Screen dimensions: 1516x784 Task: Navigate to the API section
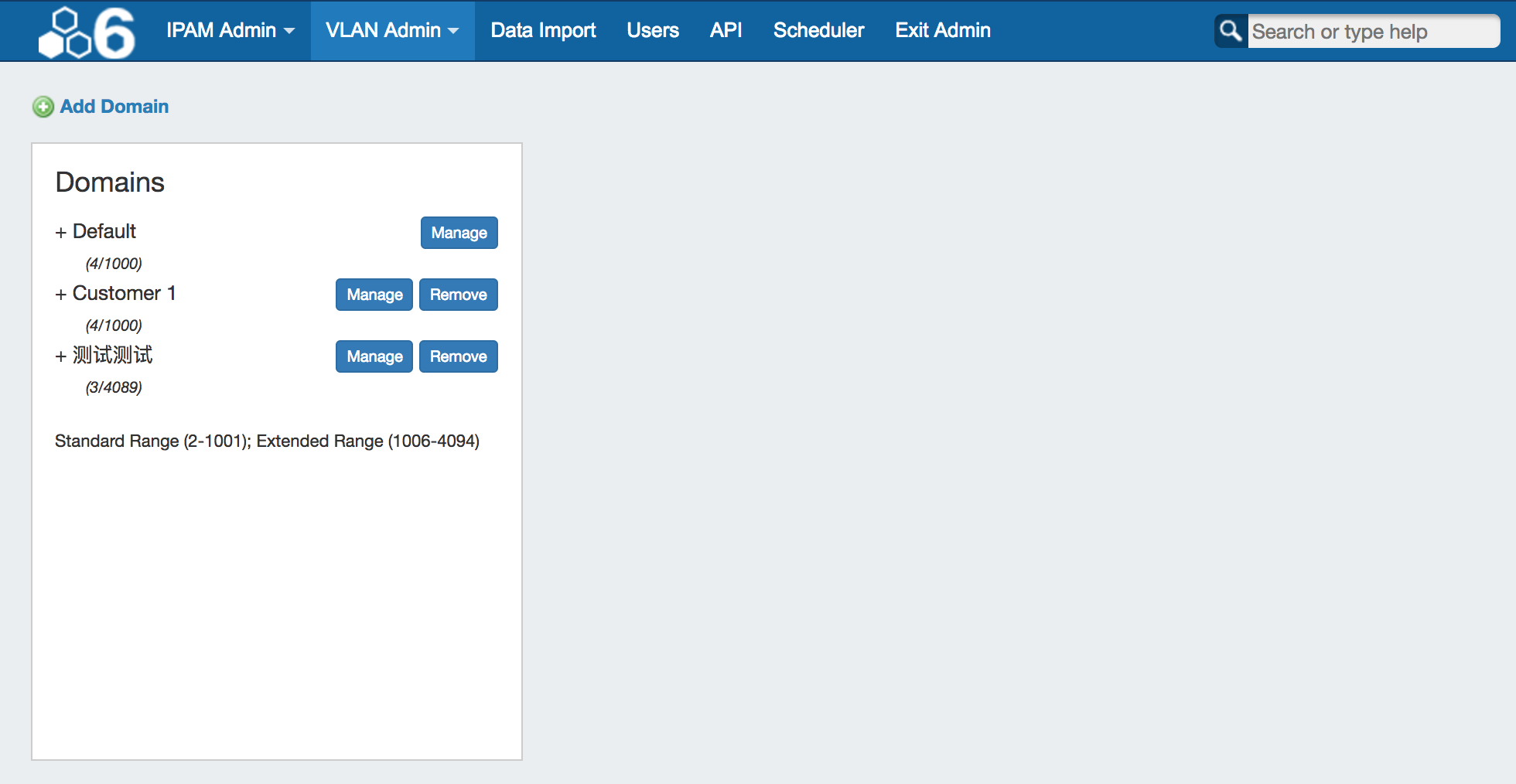click(x=726, y=31)
